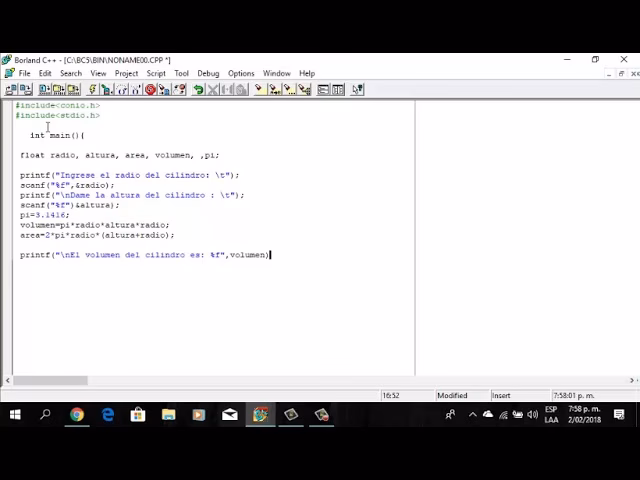Open the Mail app from the taskbar
This screenshot has height=480, width=640.
[230, 415]
